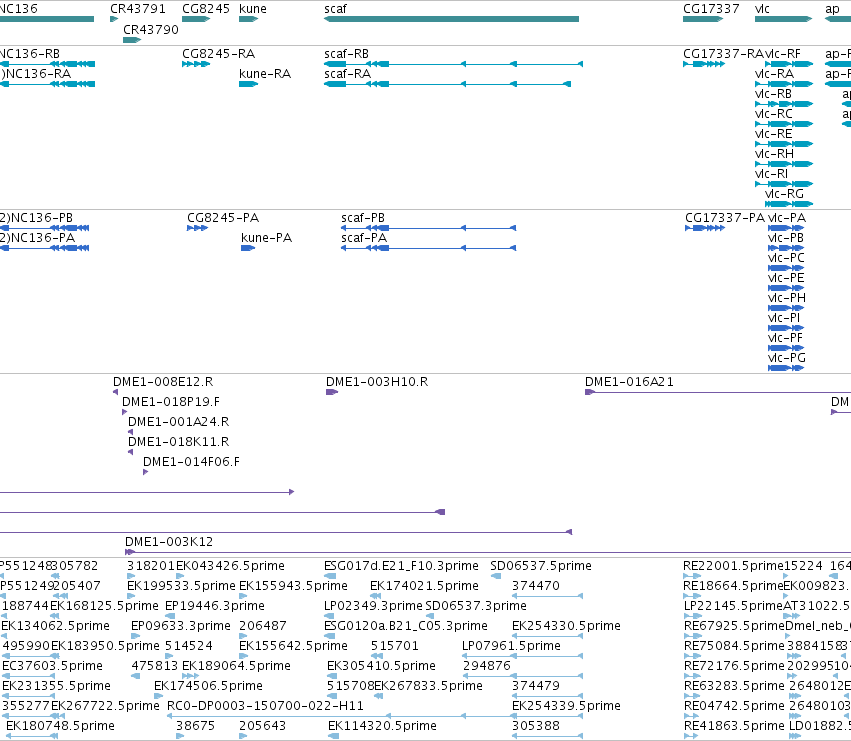Screen dimensions: 851x741
Task: Click EST label ESG017d.E21_F10.3prime
Action: tap(401, 566)
